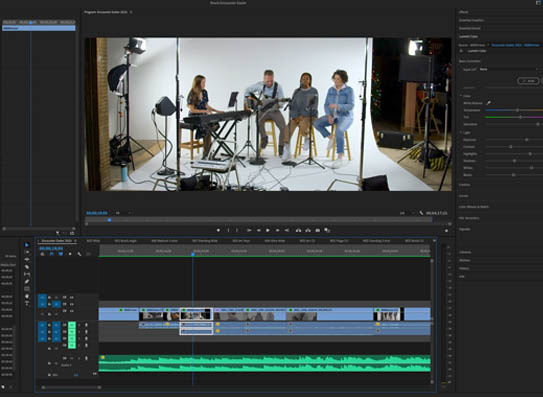Click the Mark In button
Screen dimensions: 543x397
click(228, 230)
